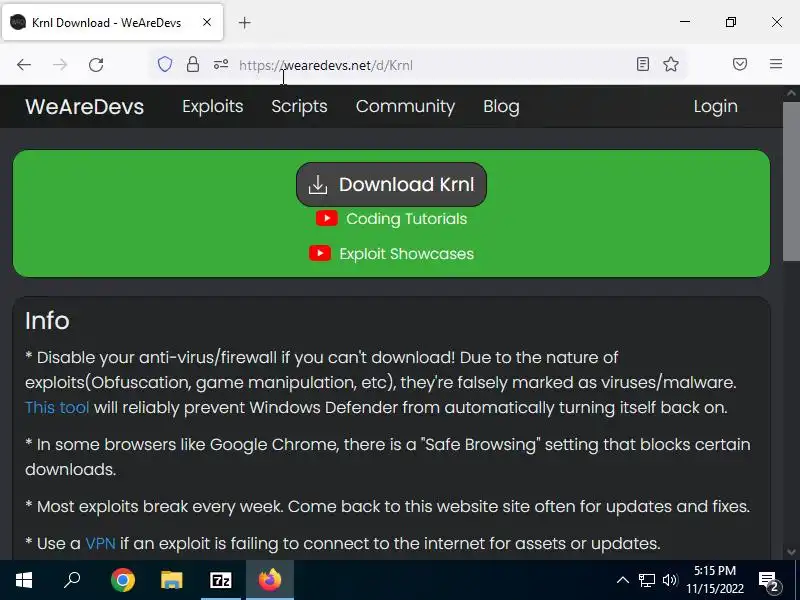Open the Blog menu item
The width and height of the screenshot is (800, 600).
coord(501,106)
